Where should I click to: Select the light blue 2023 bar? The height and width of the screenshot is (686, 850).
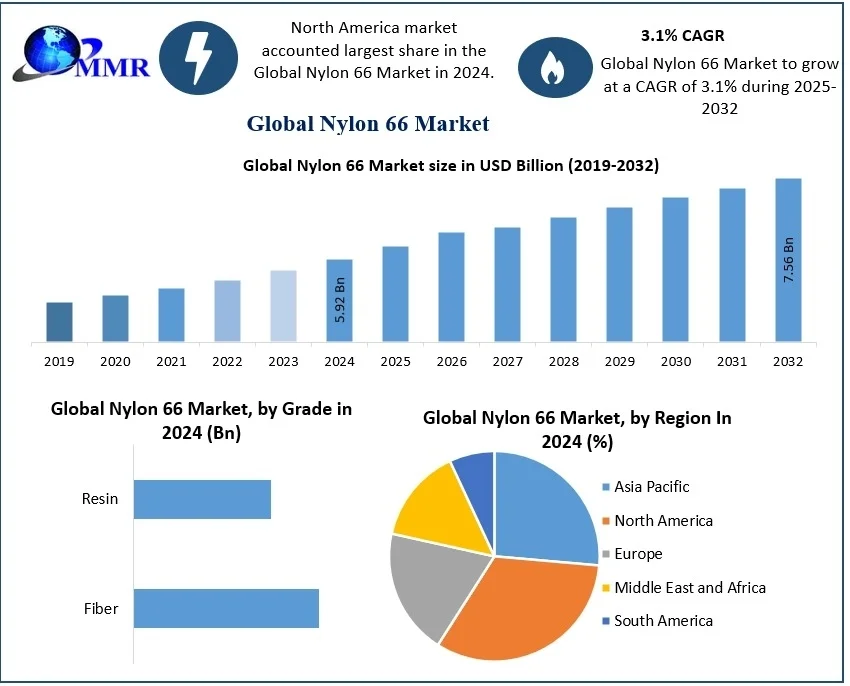[283, 306]
